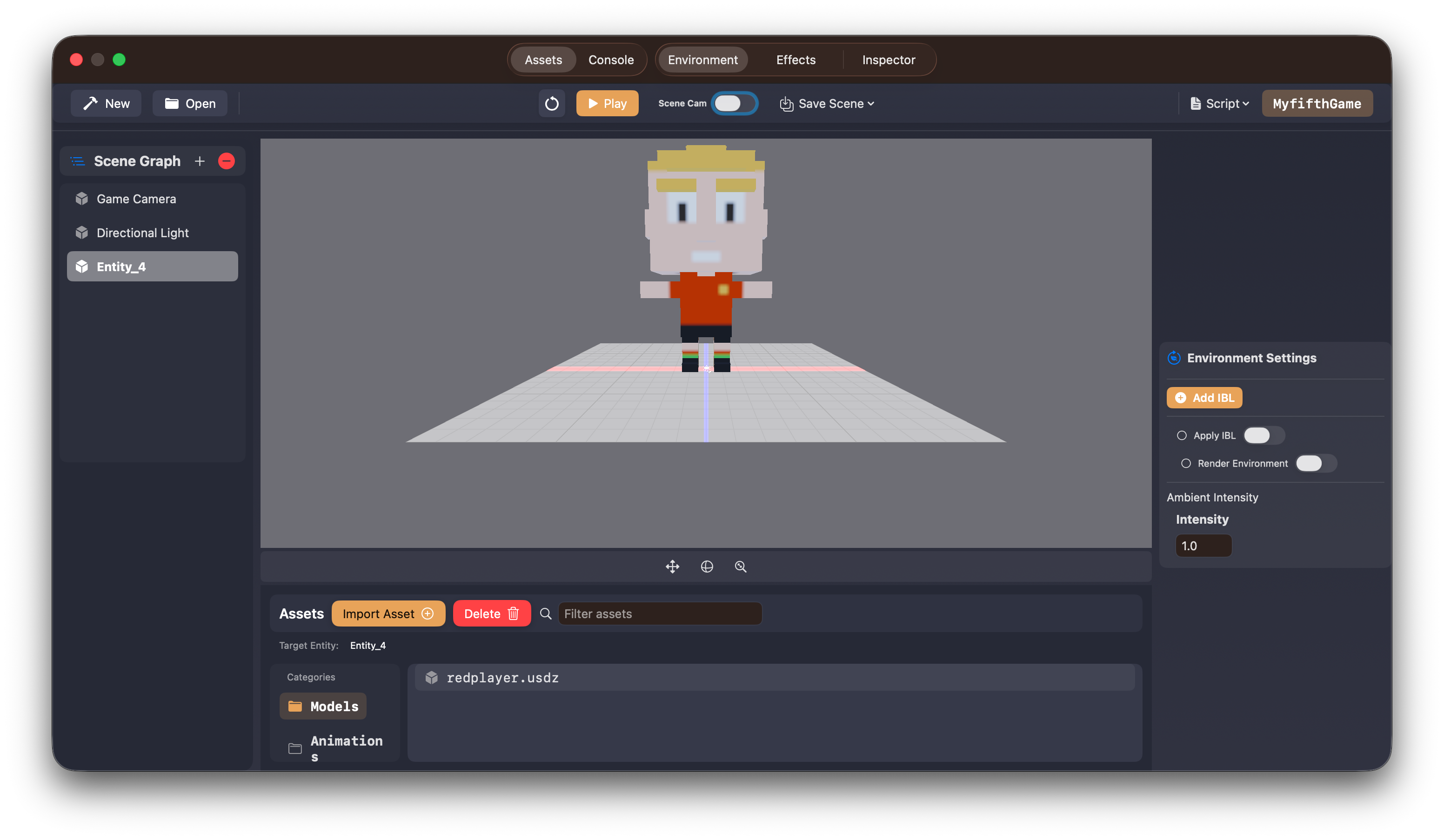Edit the Ambient Intensity value field
This screenshot has height=840, width=1444.
1203,546
